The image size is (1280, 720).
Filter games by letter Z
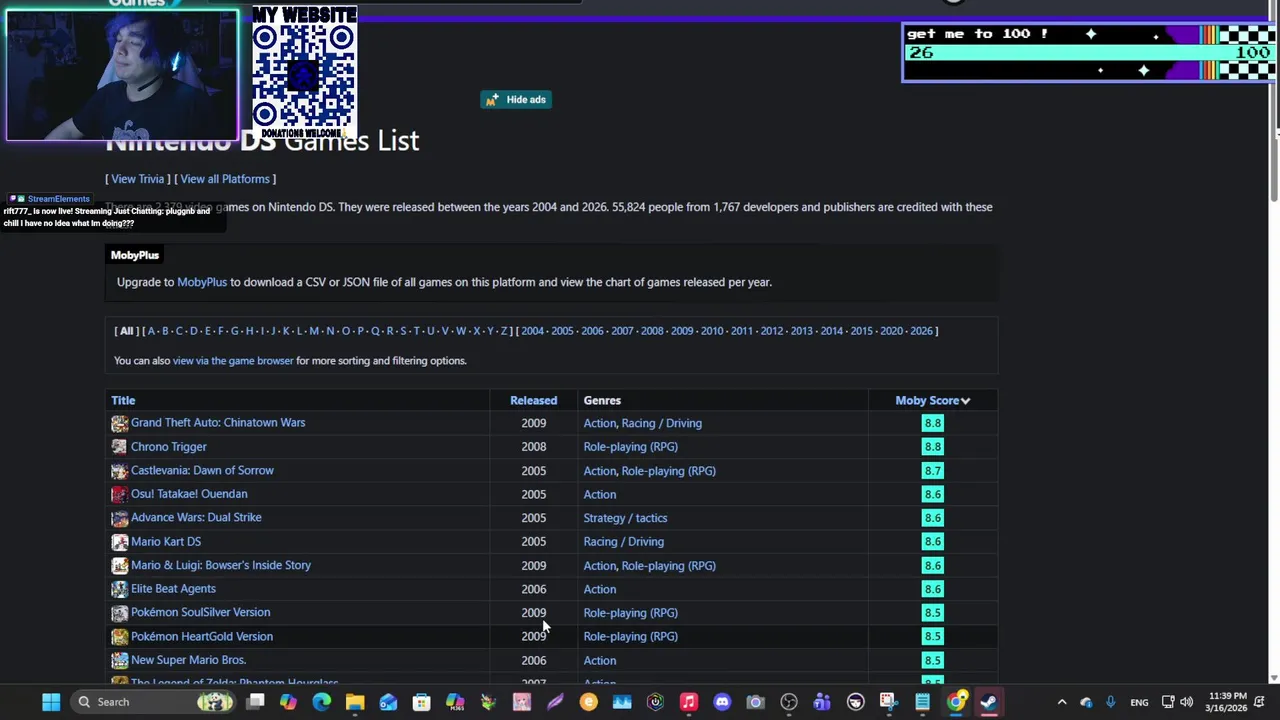click(x=503, y=331)
